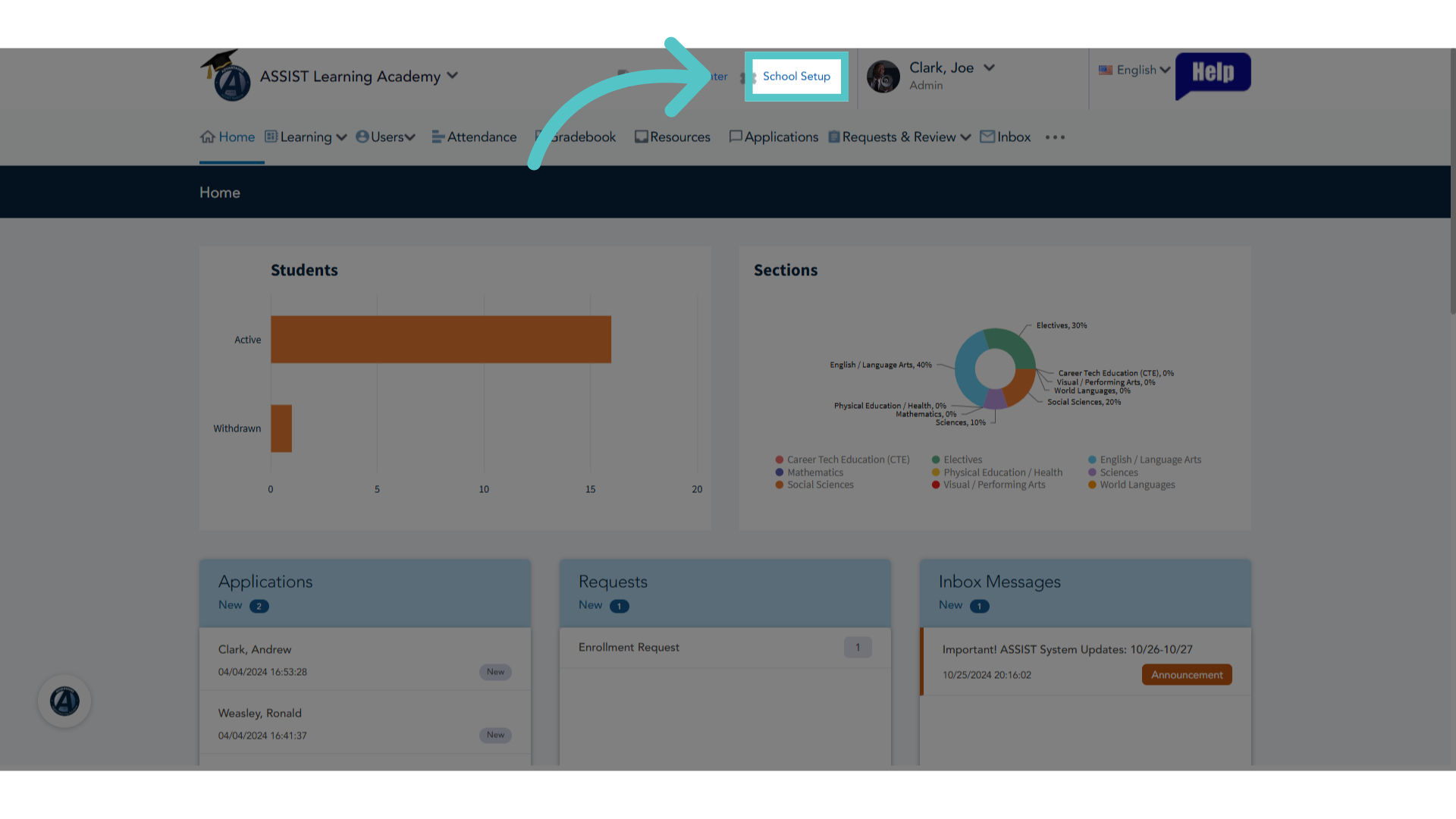Open the Requests & Review menu
1456x819 pixels.
tap(899, 136)
